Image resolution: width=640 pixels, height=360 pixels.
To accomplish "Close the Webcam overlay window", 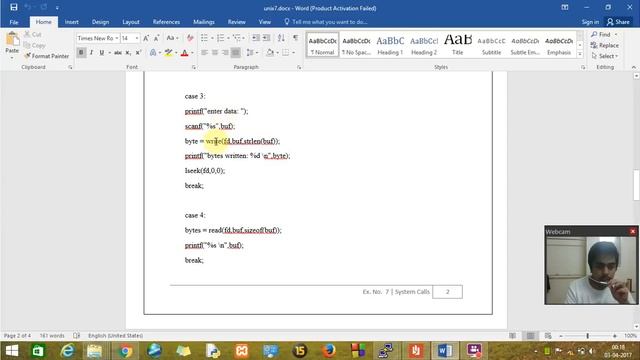I will [x=633, y=231].
